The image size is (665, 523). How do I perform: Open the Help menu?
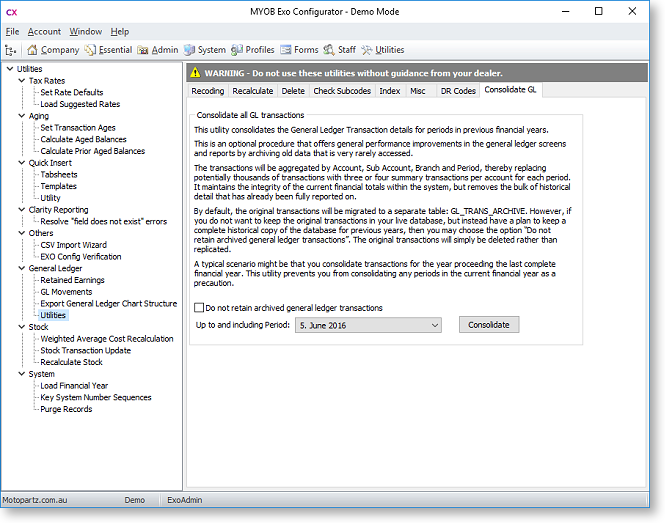pos(120,31)
